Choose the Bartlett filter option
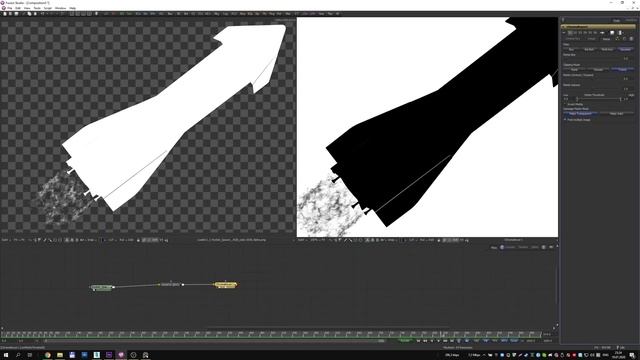The image size is (640, 360). click(589, 49)
